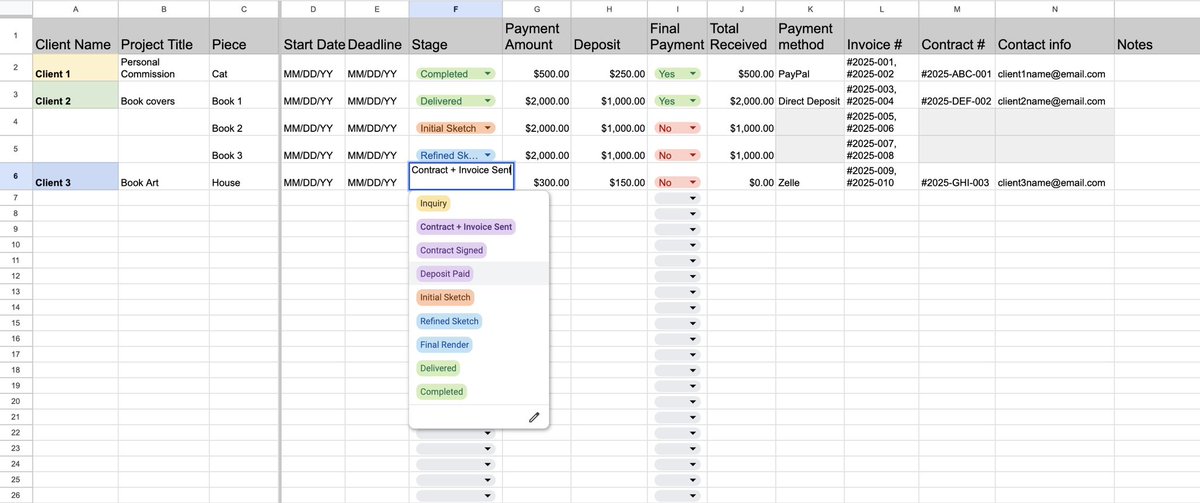
Task: Choose Completed option in dropdown list
Action: pyautogui.click(x=441, y=392)
